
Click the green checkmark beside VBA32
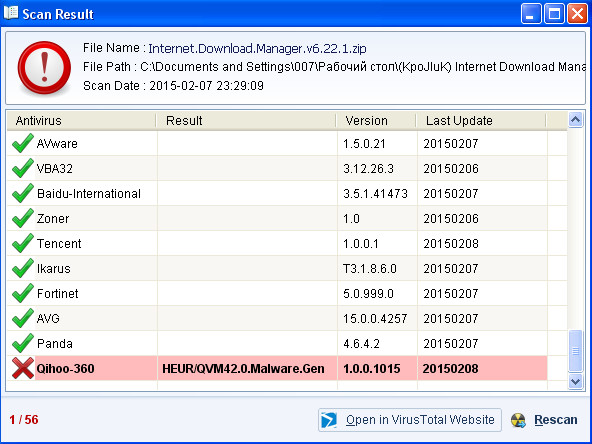pyautogui.click(x=23, y=168)
